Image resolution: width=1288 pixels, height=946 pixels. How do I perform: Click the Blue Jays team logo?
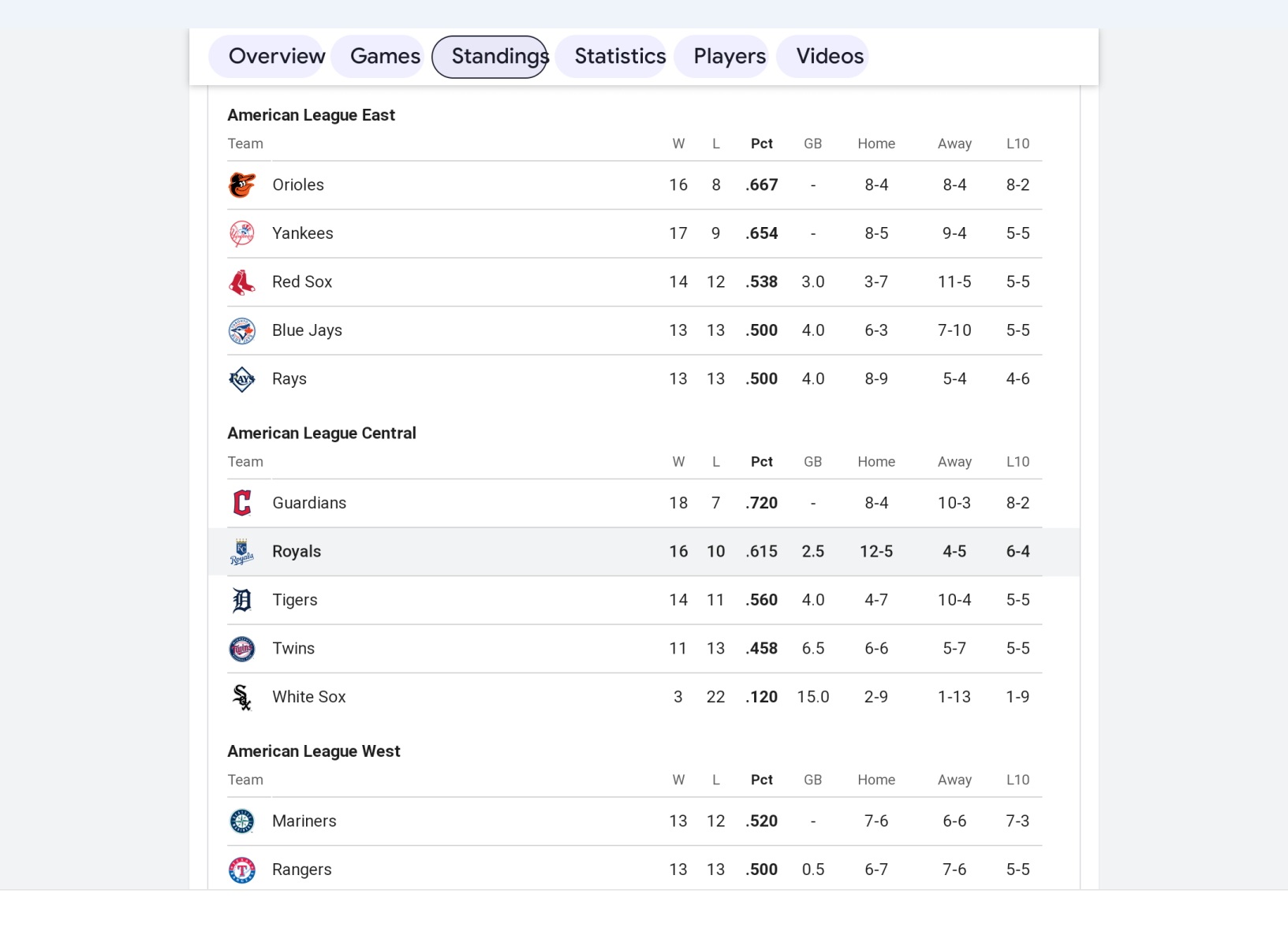[242, 331]
